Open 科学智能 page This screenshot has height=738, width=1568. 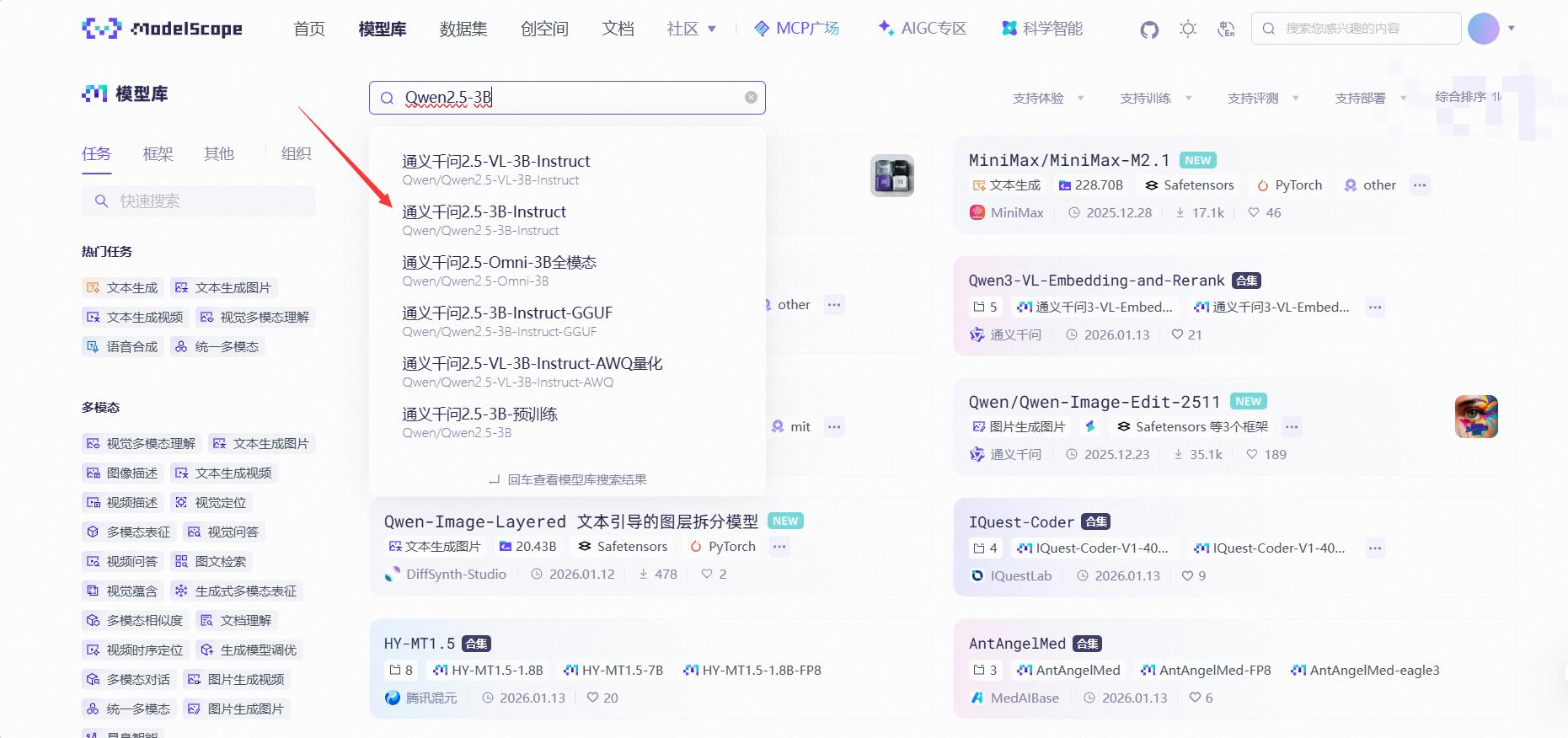(1042, 29)
